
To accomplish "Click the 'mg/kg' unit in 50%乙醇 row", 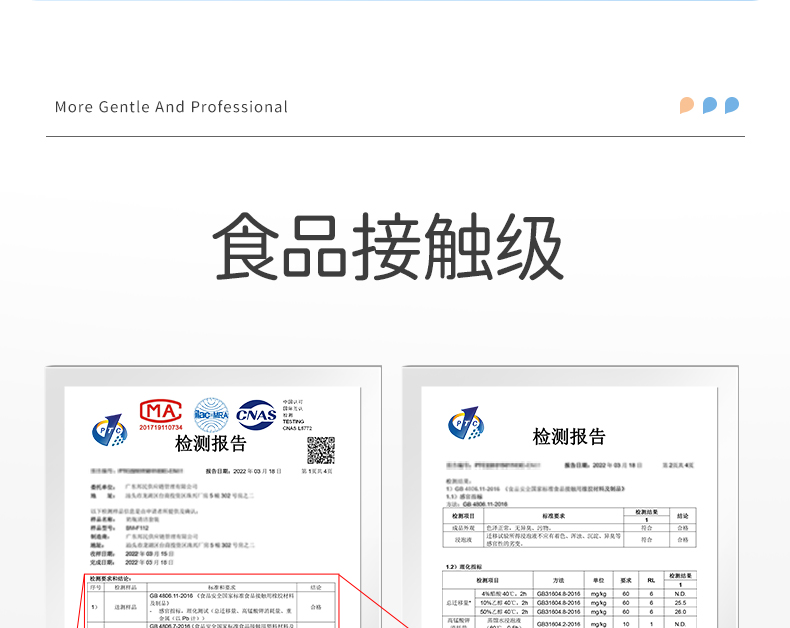I will pyautogui.click(x=599, y=612).
